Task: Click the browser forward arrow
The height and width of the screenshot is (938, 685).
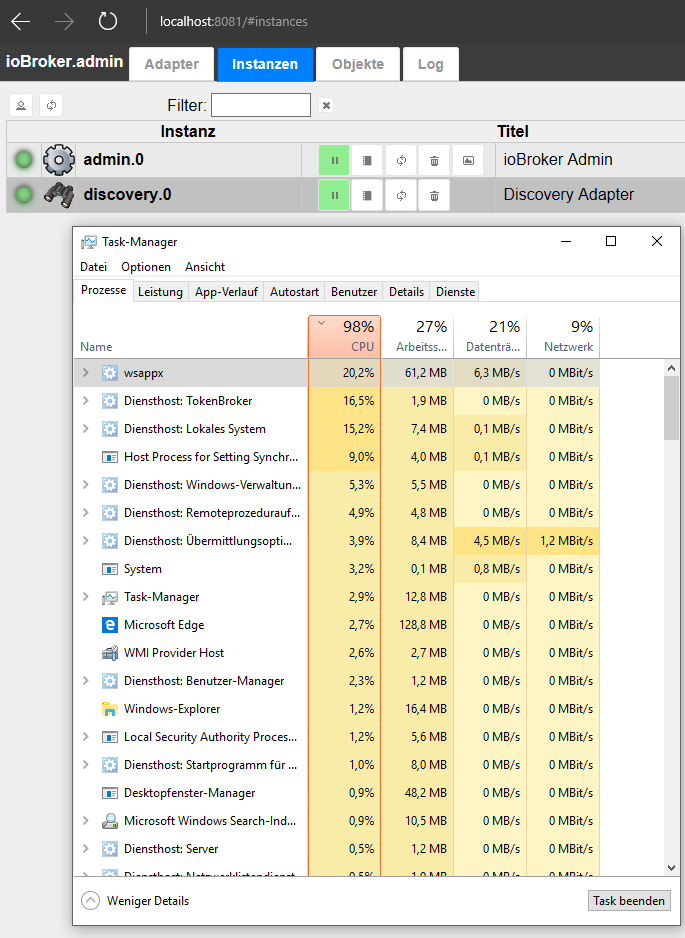Action: tap(64, 22)
